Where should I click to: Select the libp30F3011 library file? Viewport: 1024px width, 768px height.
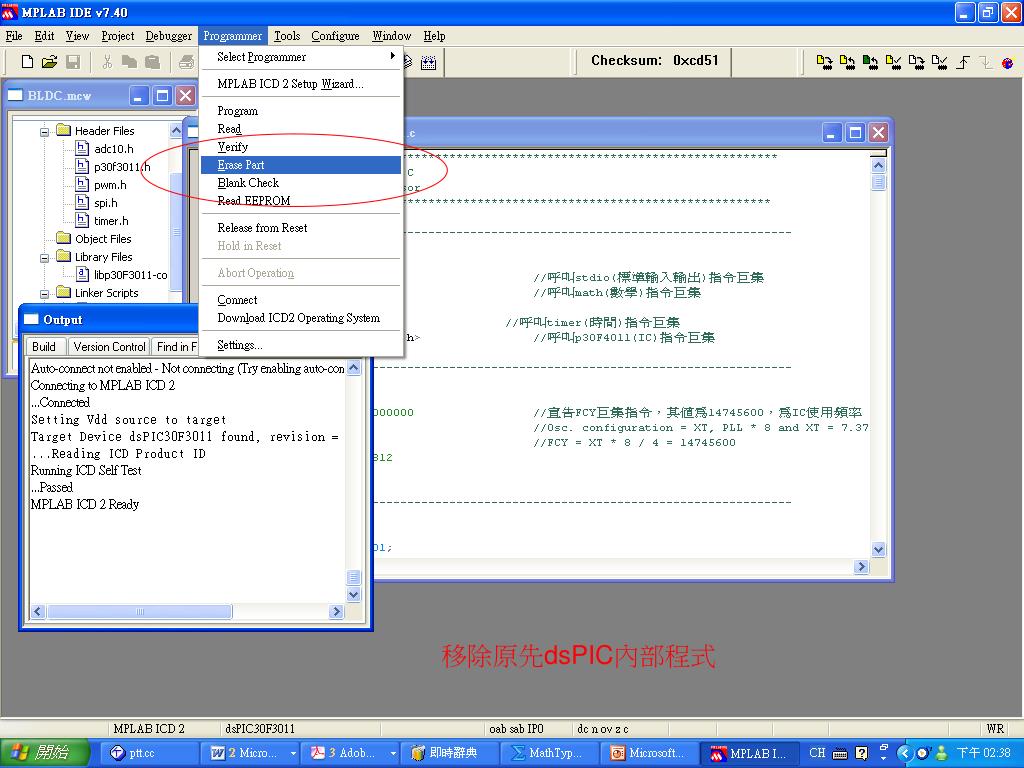[130, 275]
